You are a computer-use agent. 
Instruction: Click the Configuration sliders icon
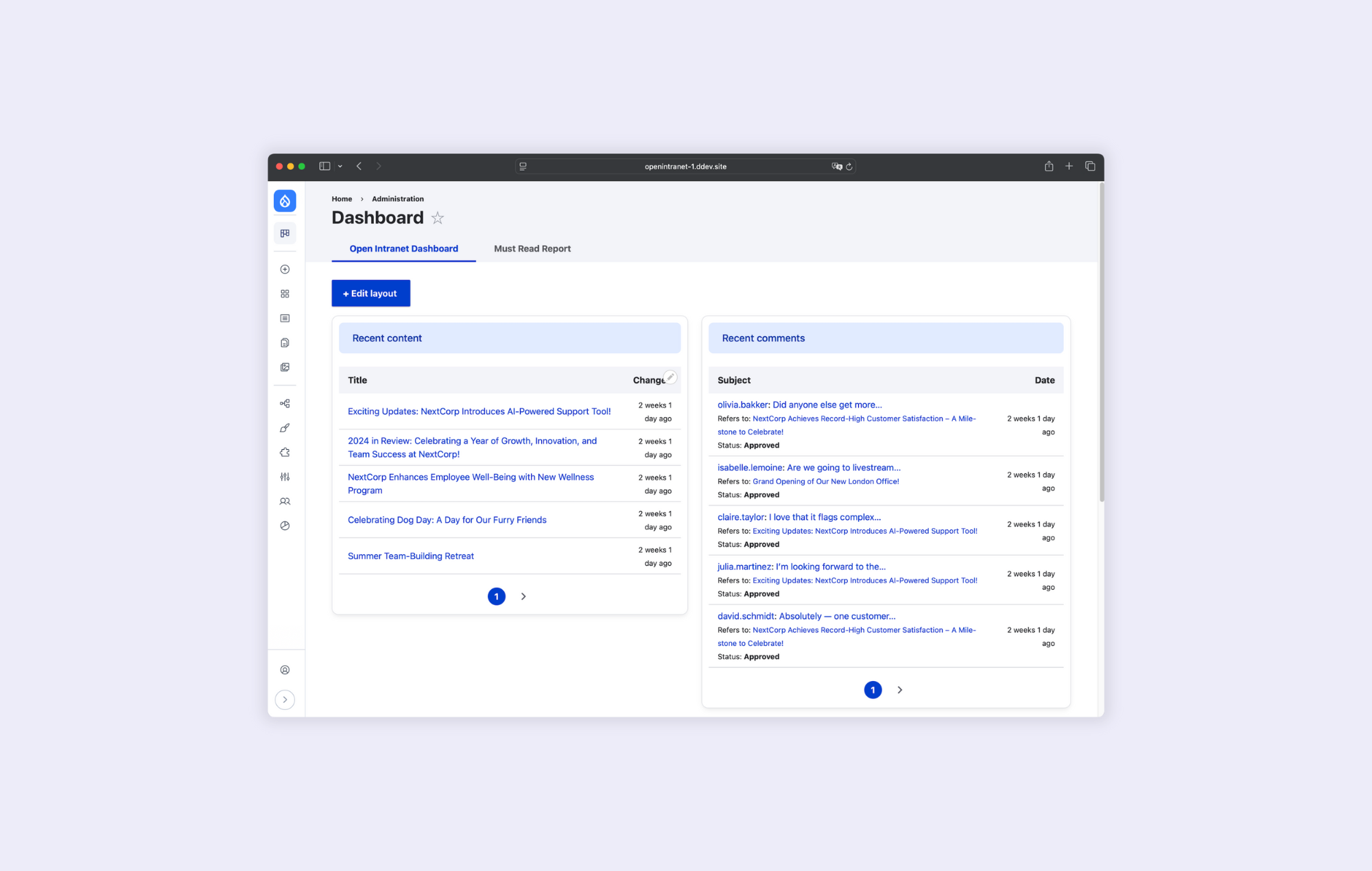coord(285,476)
